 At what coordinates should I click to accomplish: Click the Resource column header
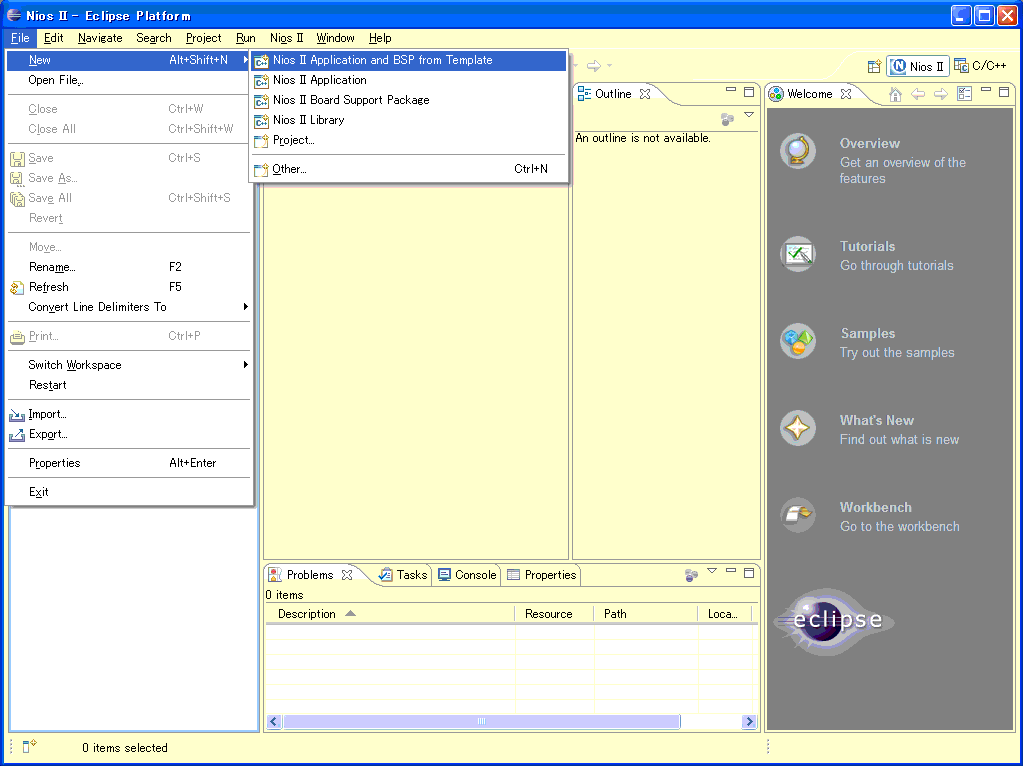554,614
